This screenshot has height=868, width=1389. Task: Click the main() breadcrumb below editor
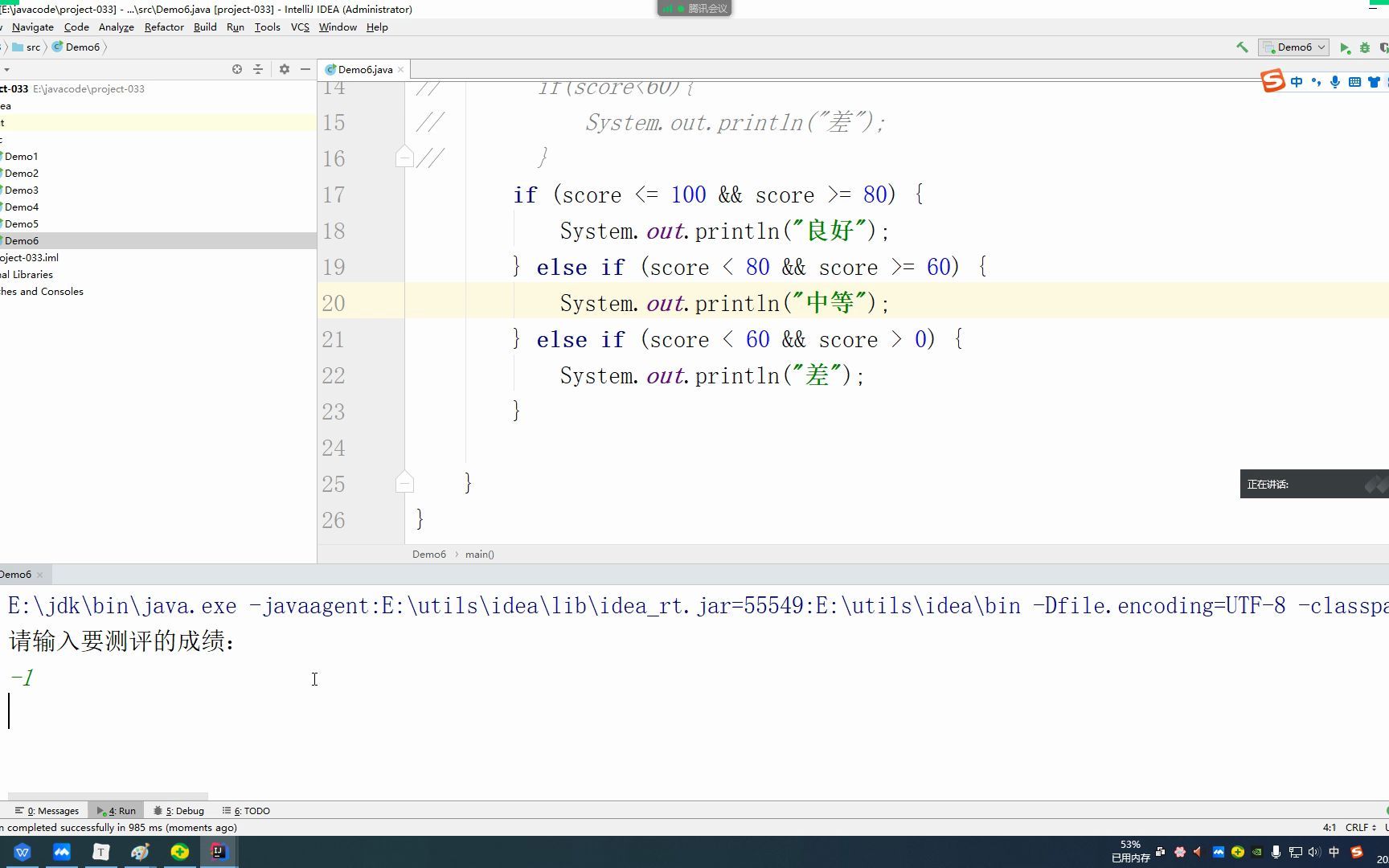point(480,555)
